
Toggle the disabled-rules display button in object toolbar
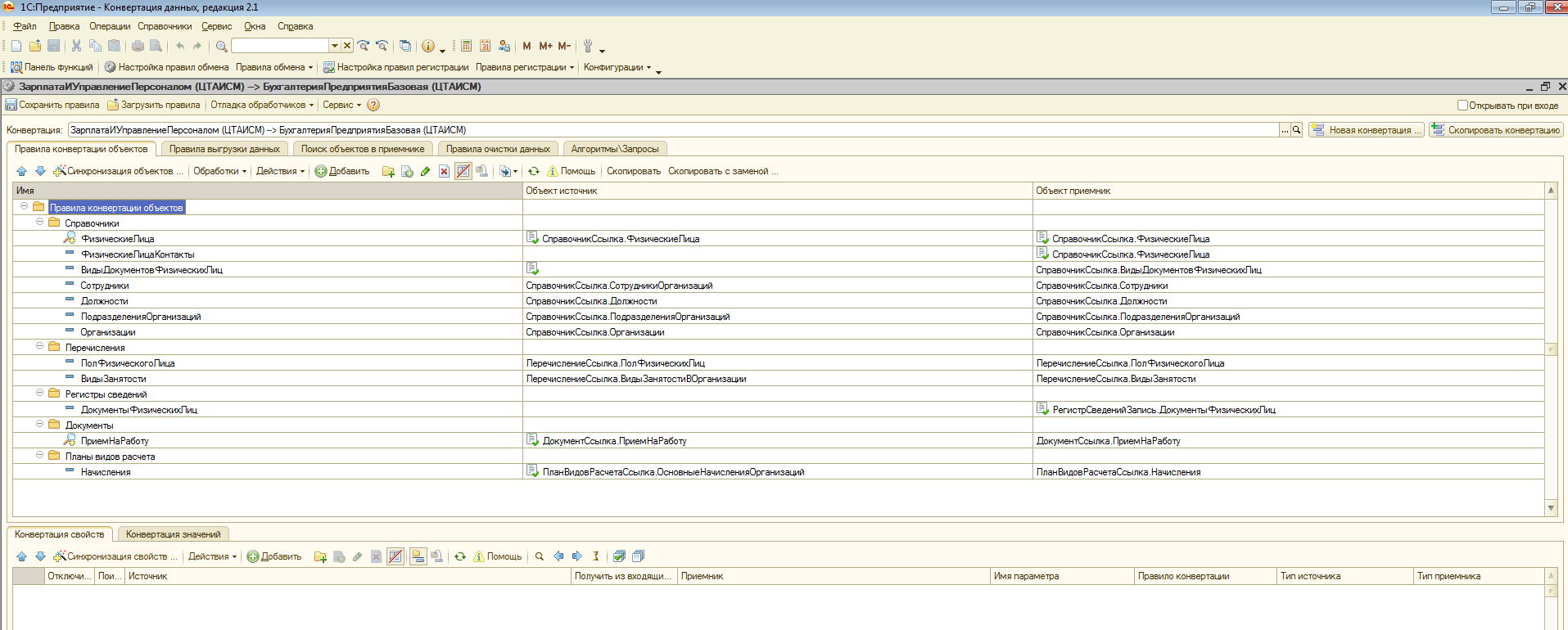[x=463, y=171]
